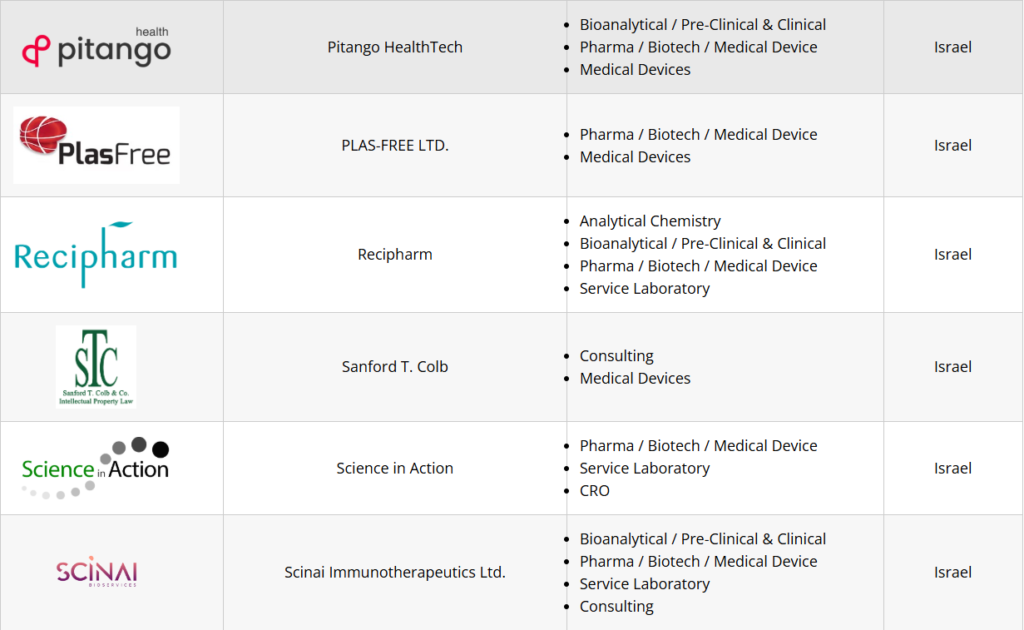The height and width of the screenshot is (630, 1024).
Task: Click the Sanford T. Colb name
Action: coord(395,366)
